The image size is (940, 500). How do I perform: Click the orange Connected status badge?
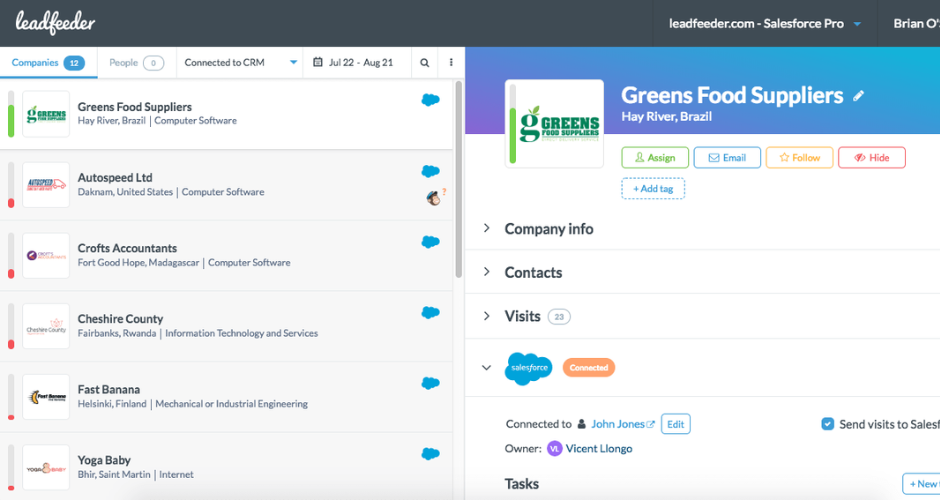point(589,368)
